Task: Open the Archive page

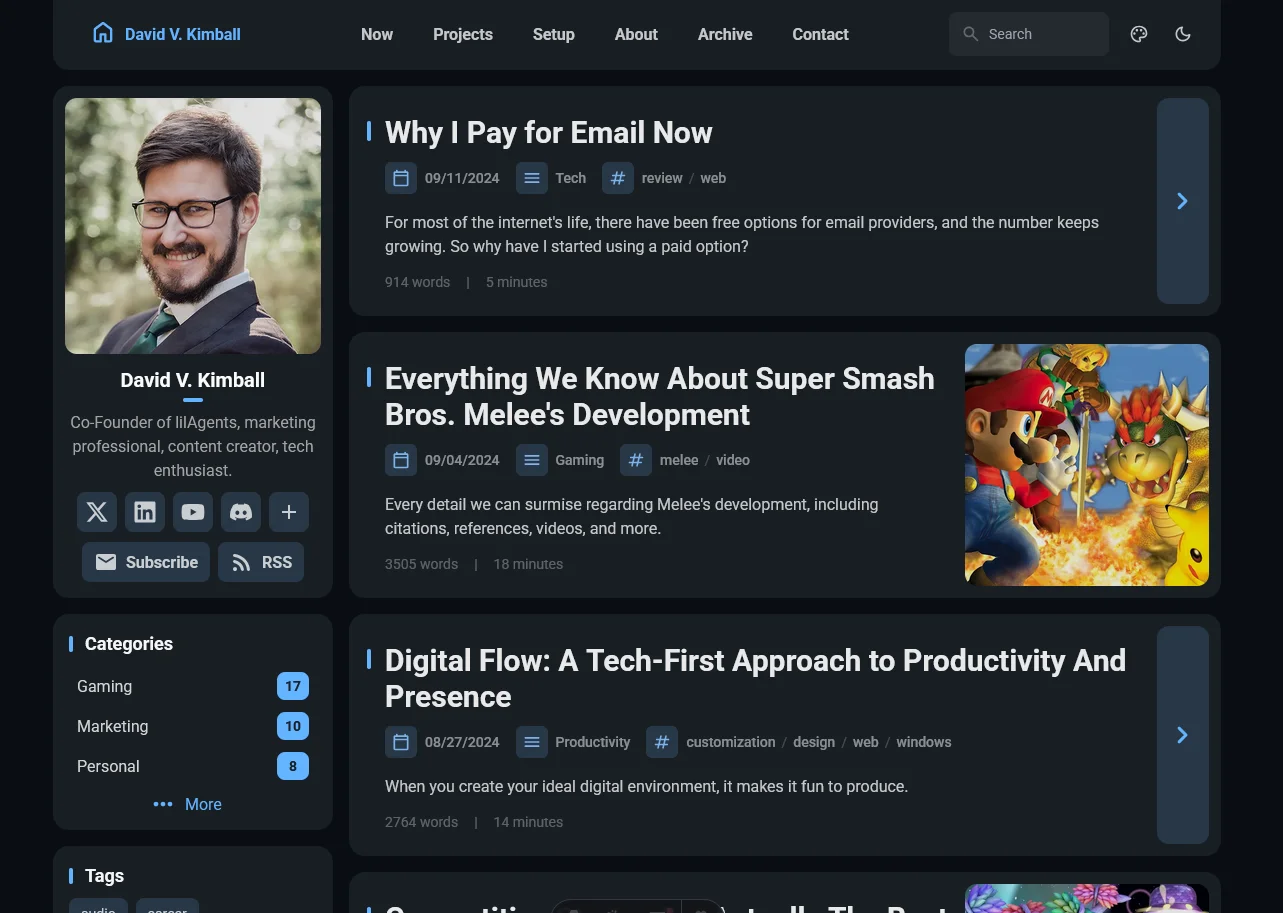Action: pyautogui.click(x=724, y=34)
